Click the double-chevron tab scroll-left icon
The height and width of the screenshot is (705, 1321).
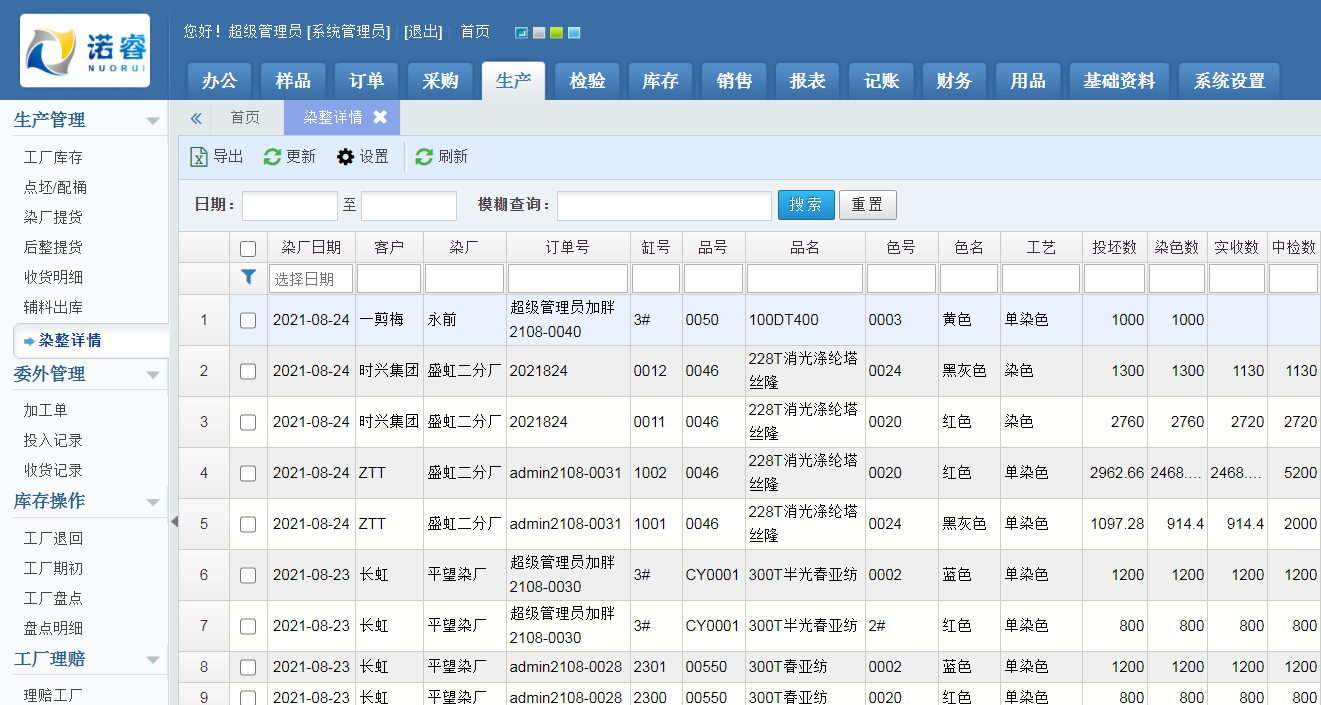click(x=196, y=118)
